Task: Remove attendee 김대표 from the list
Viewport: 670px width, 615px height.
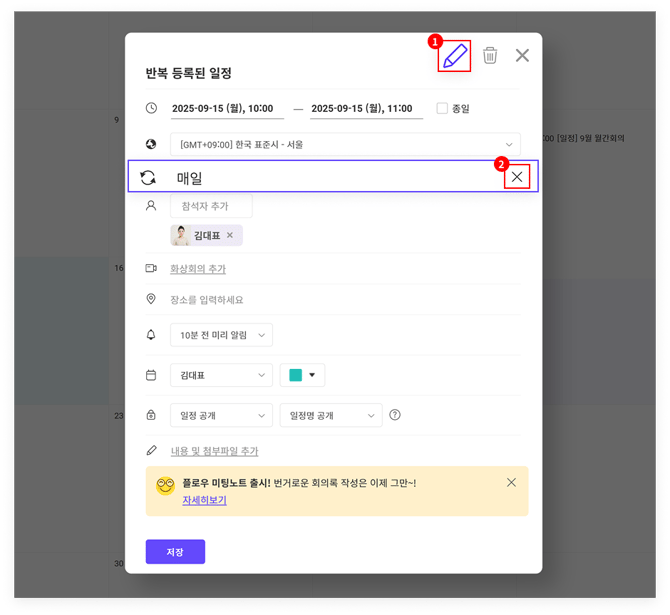Action: coord(230,236)
